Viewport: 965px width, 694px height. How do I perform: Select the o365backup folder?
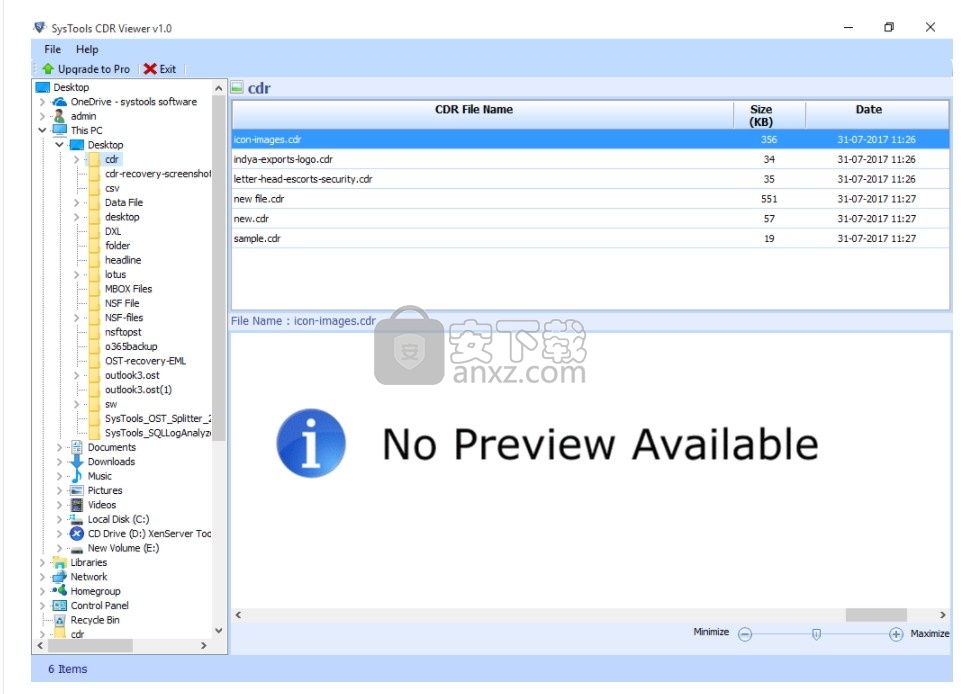131,346
